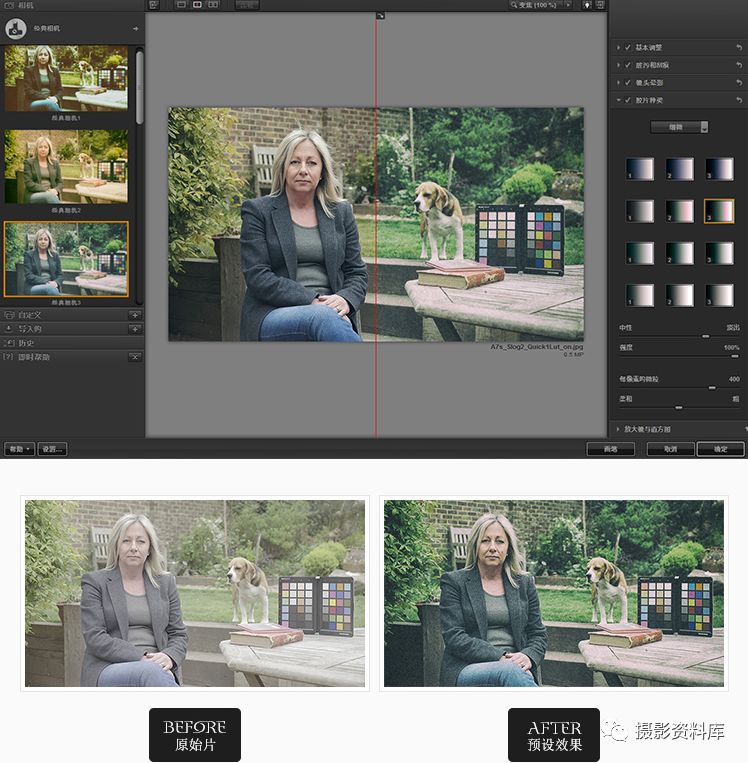The width and height of the screenshot is (748, 763).
Task: Click the plus icon on the 自定义 row
Action: (x=135, y=315)
